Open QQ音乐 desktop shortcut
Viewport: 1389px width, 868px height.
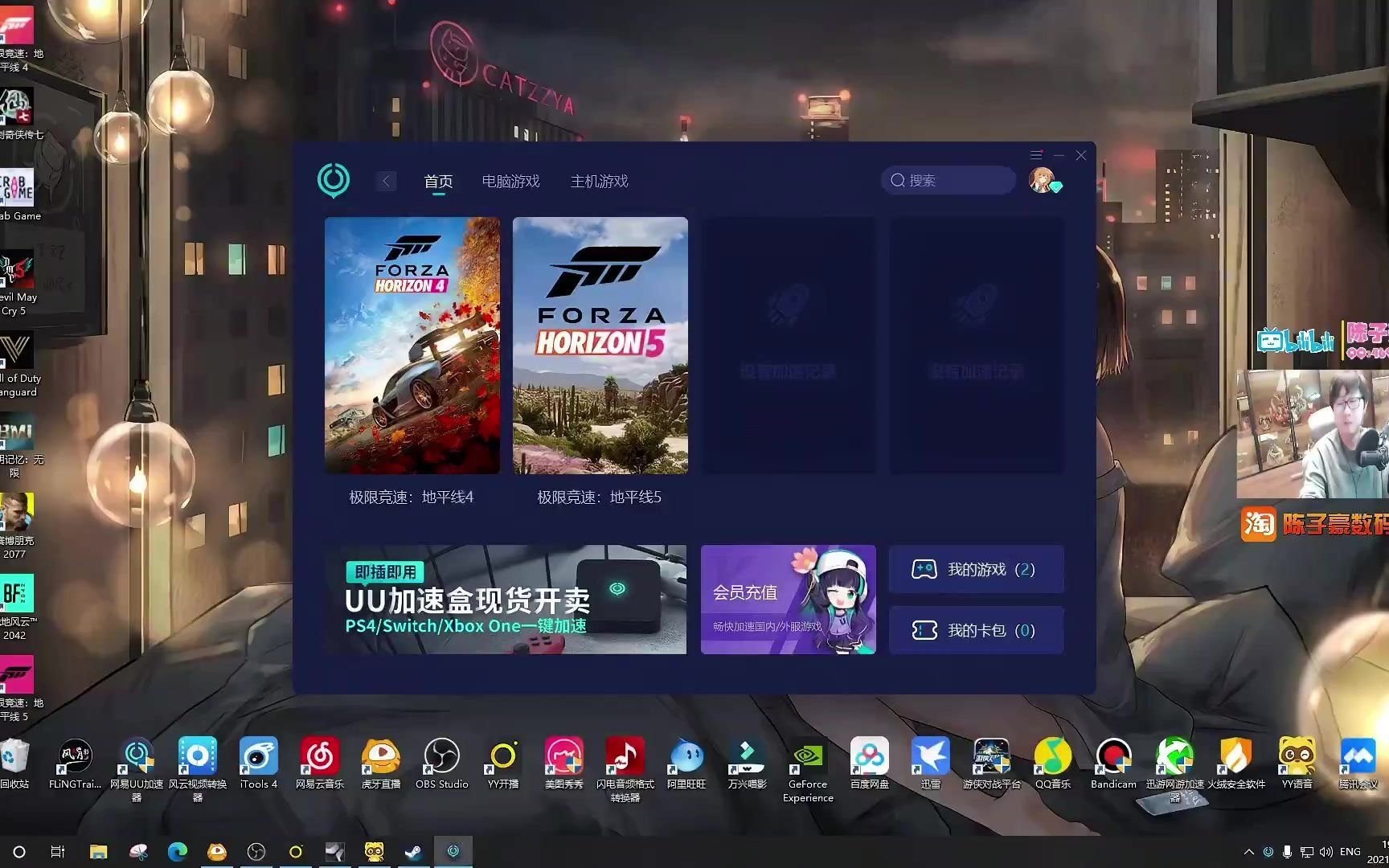[x=1053, y=764]
